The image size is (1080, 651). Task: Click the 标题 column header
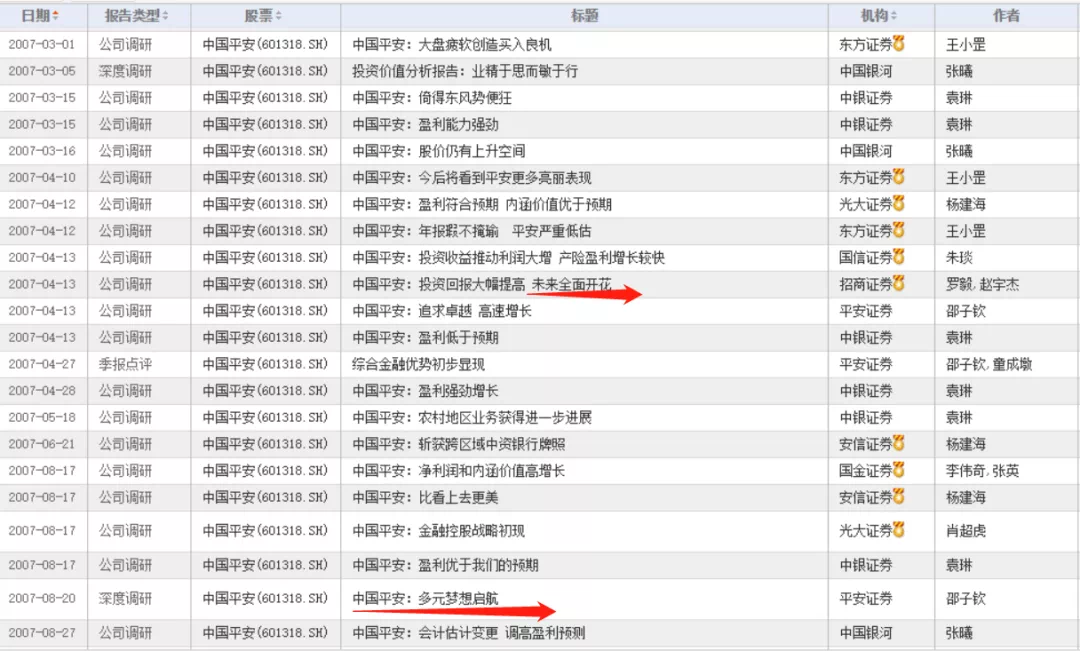(584, 15)
